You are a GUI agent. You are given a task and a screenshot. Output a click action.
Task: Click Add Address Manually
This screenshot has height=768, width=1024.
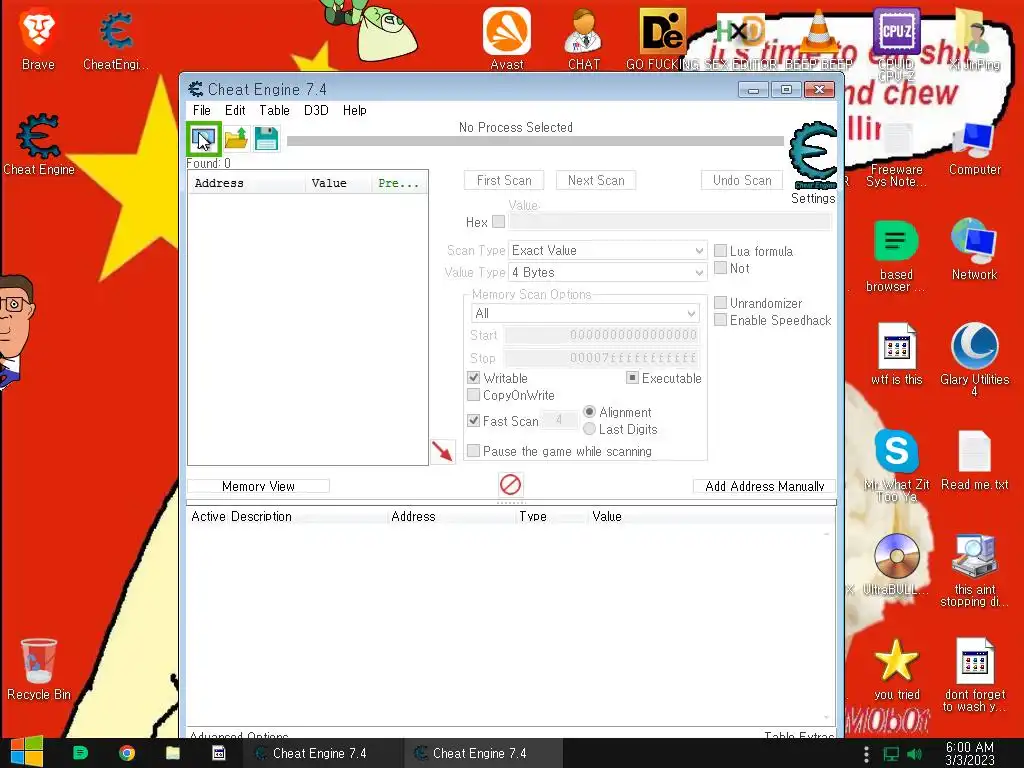pos(765,486)
